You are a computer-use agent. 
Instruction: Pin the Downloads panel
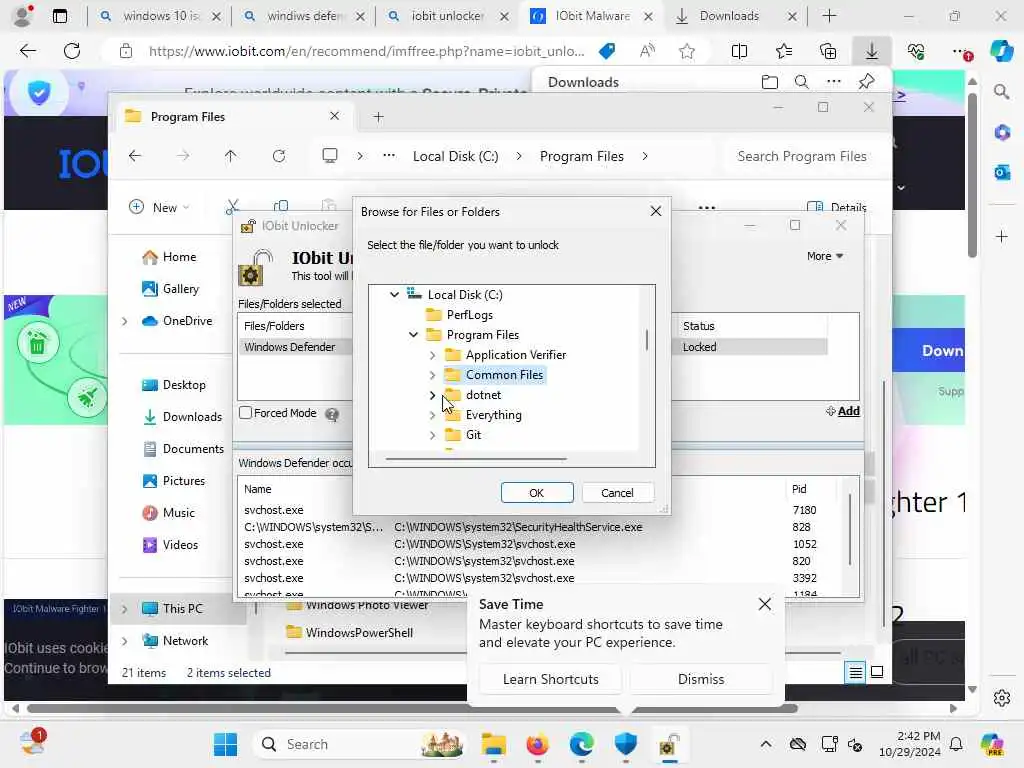[867, 82]
